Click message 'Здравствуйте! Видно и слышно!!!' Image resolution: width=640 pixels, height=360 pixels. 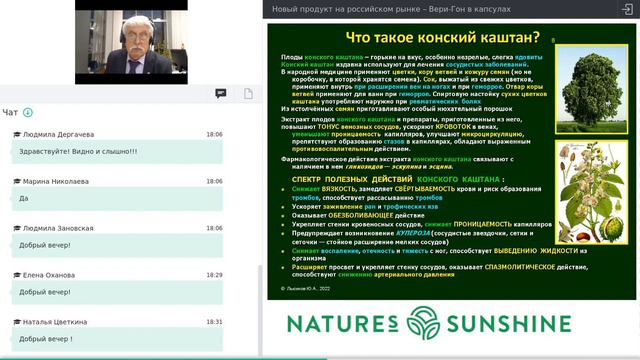point(117,152)
